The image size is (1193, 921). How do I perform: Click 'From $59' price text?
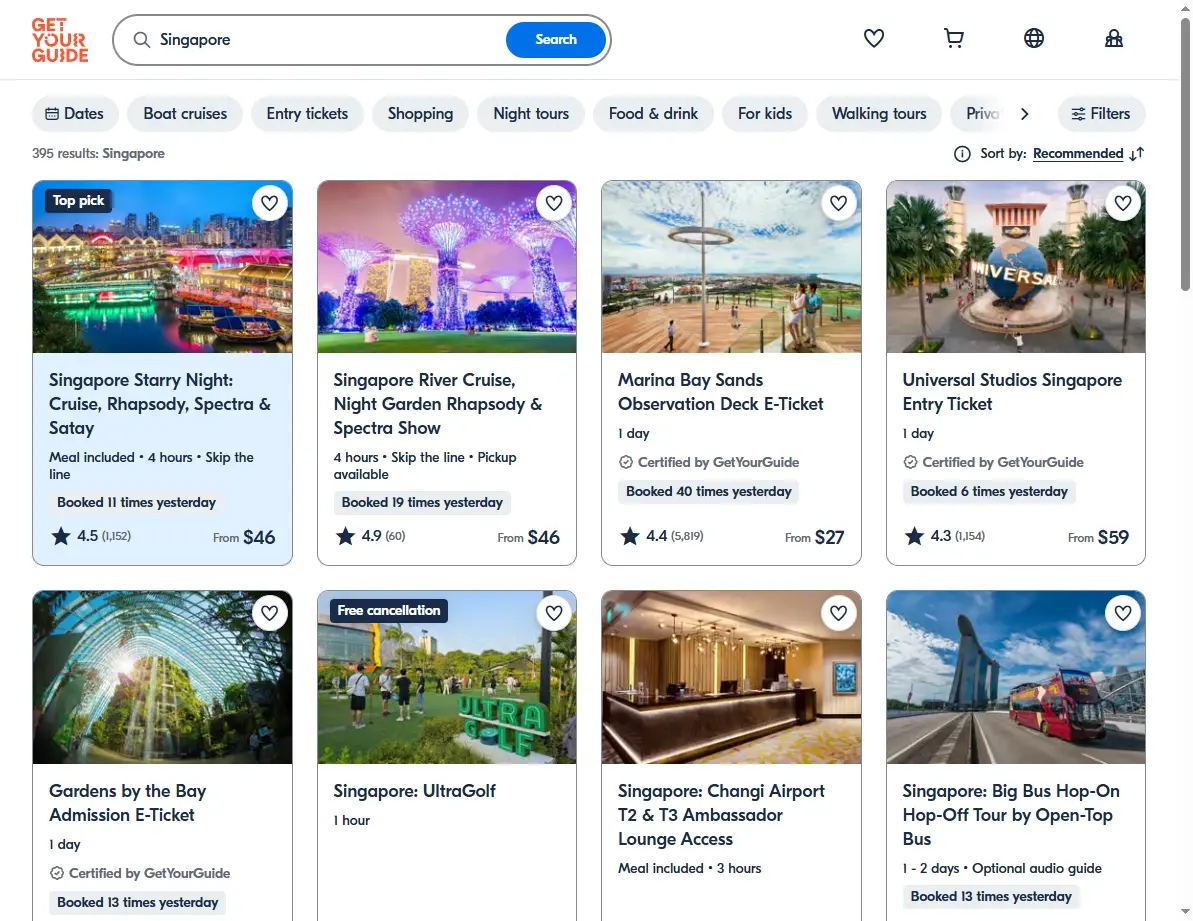(x=1098, y=537)
